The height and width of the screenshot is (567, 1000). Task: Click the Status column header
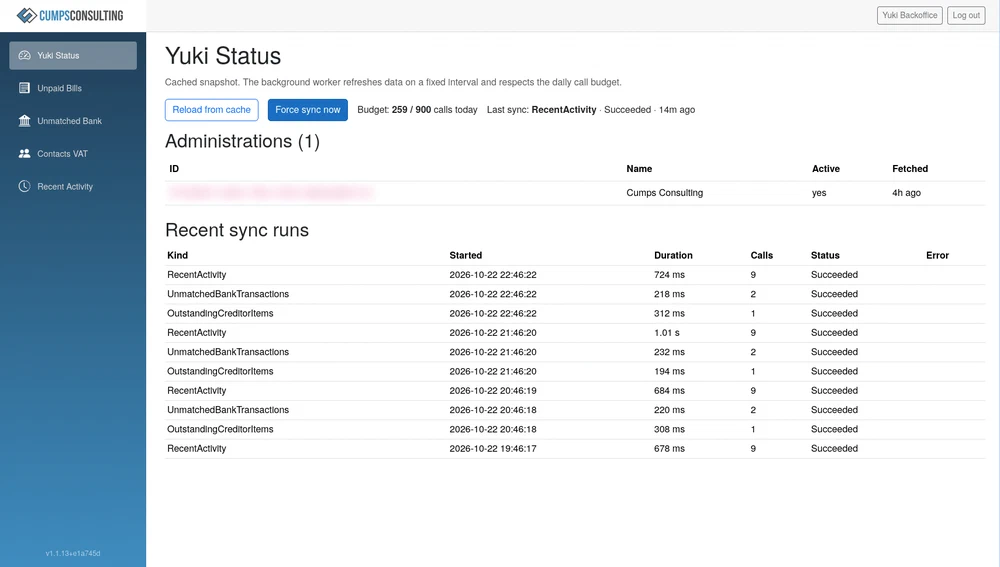825,255
